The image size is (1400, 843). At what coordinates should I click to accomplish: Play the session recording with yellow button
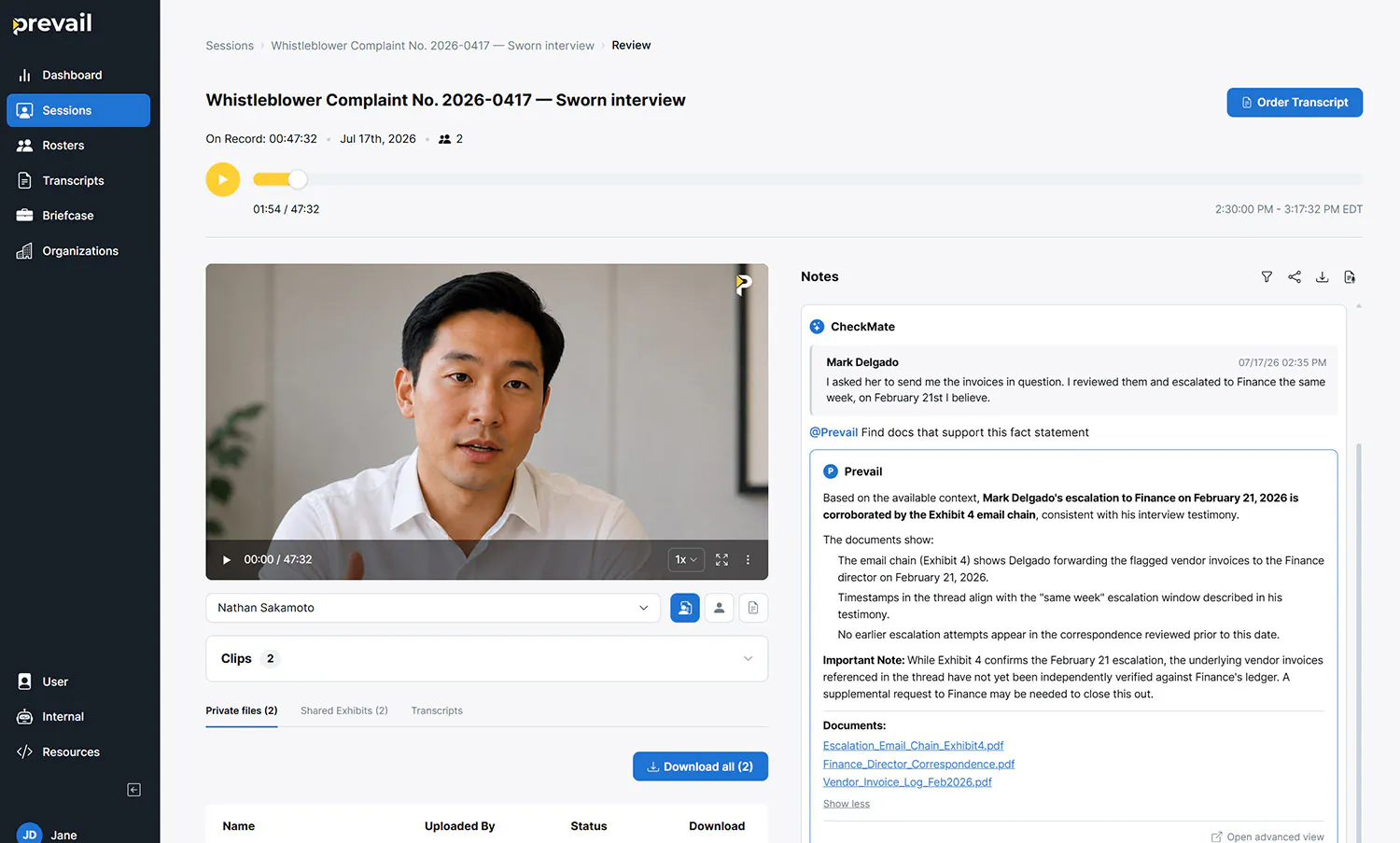pyautogui.click(x=223, y=179)
